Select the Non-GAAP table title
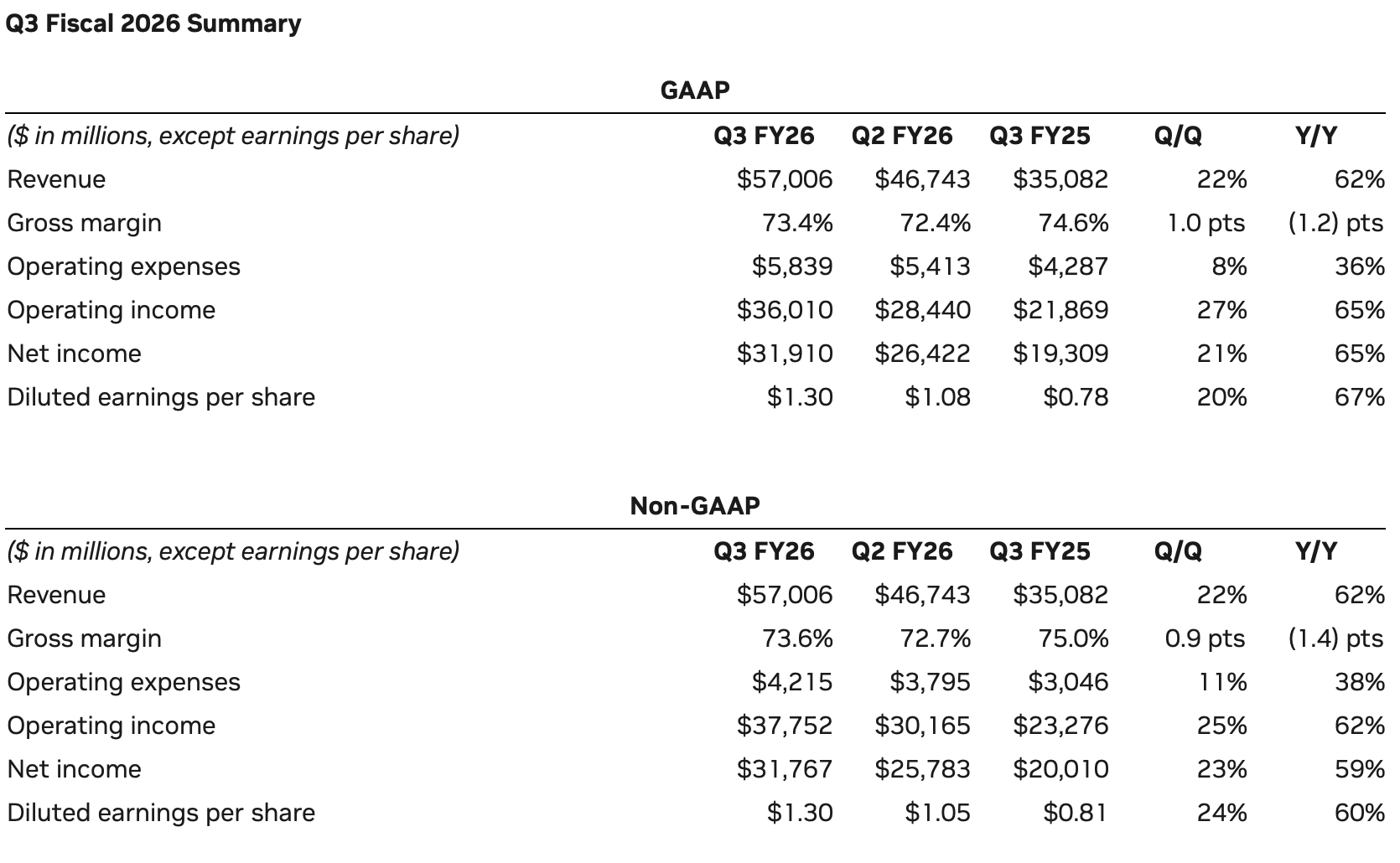The image size is (1400, 863). [695, 505]
